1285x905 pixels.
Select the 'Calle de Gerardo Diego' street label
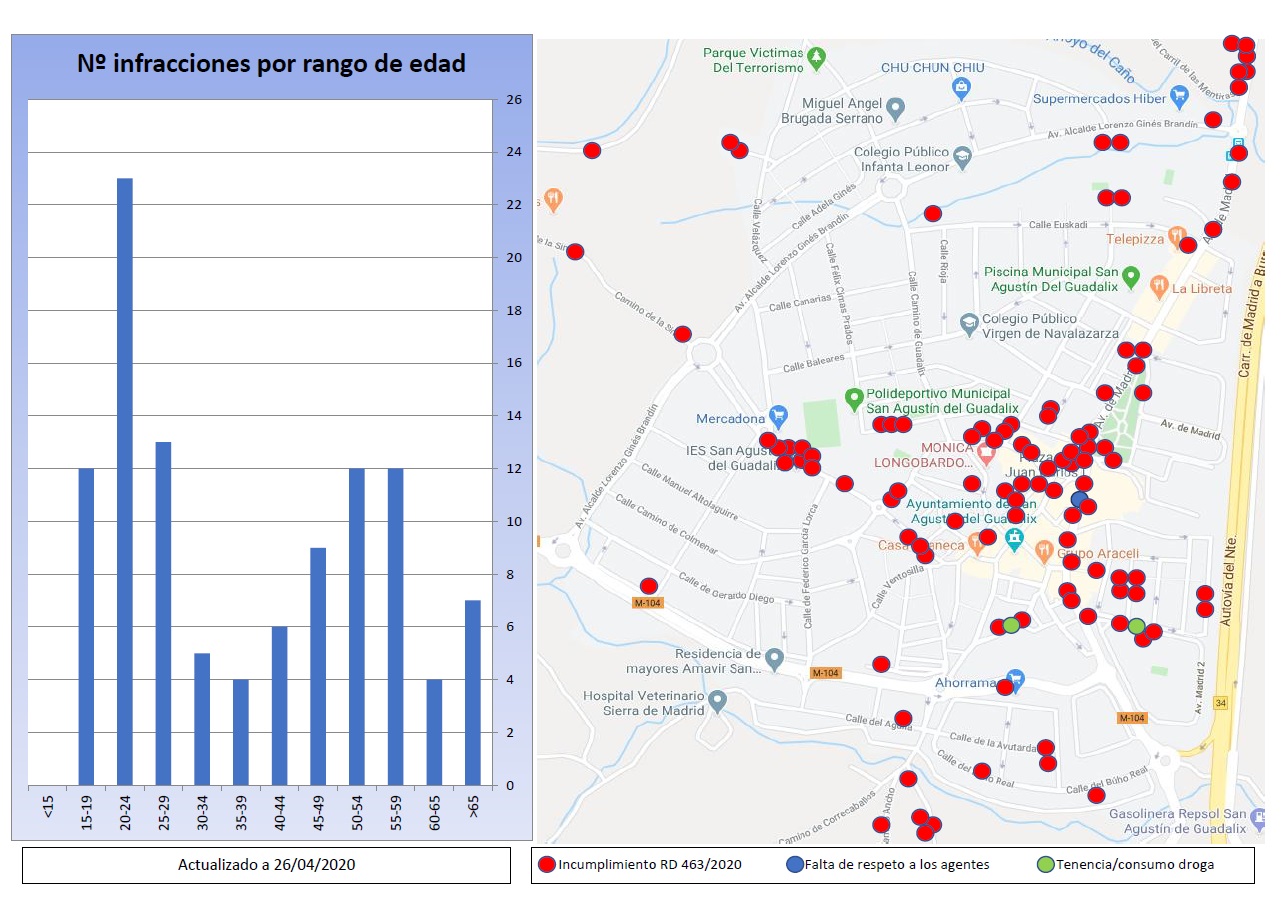pyautogui.click(x=726, y=589)
